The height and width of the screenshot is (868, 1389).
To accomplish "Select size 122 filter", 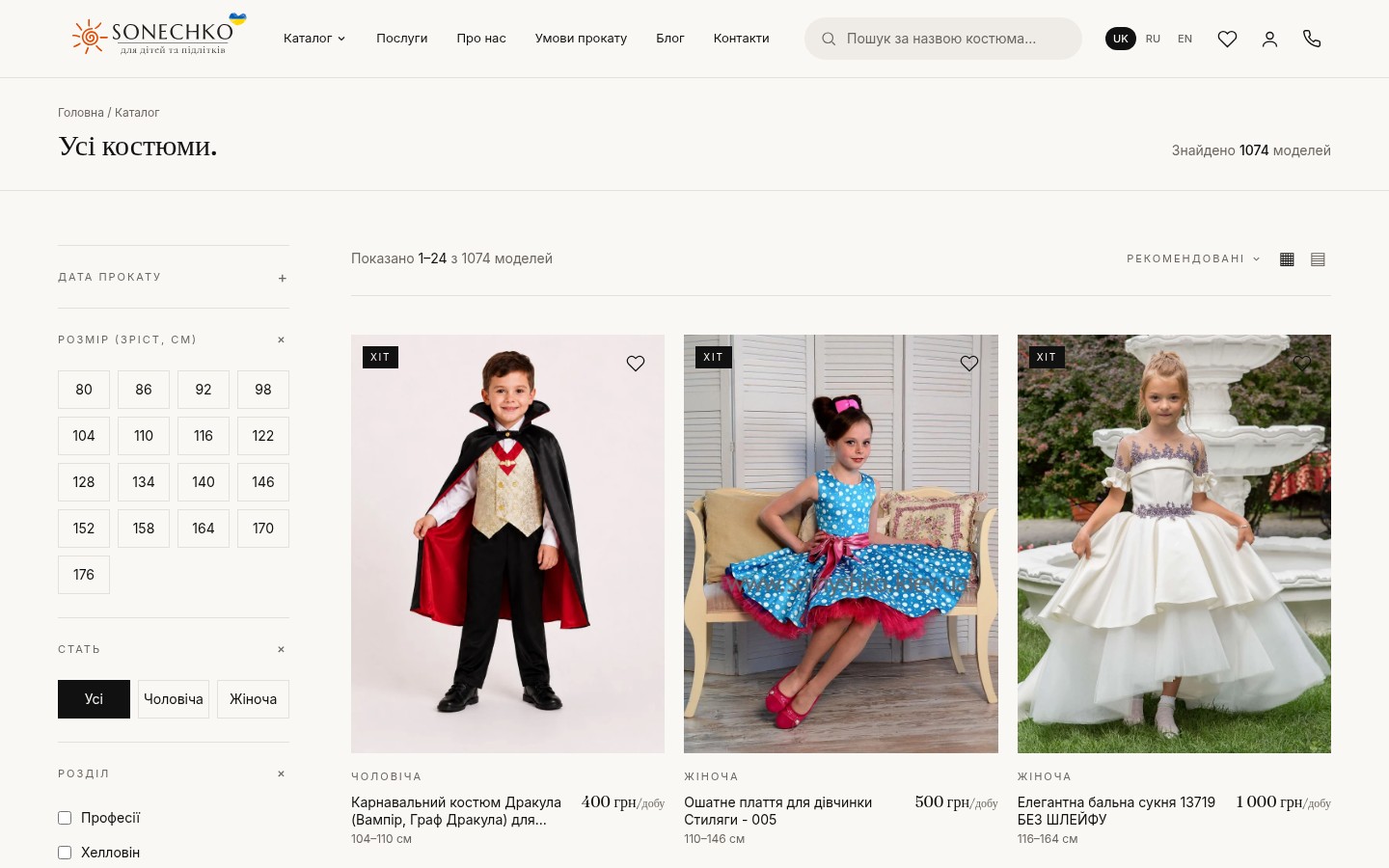I will tap(263, 436).
